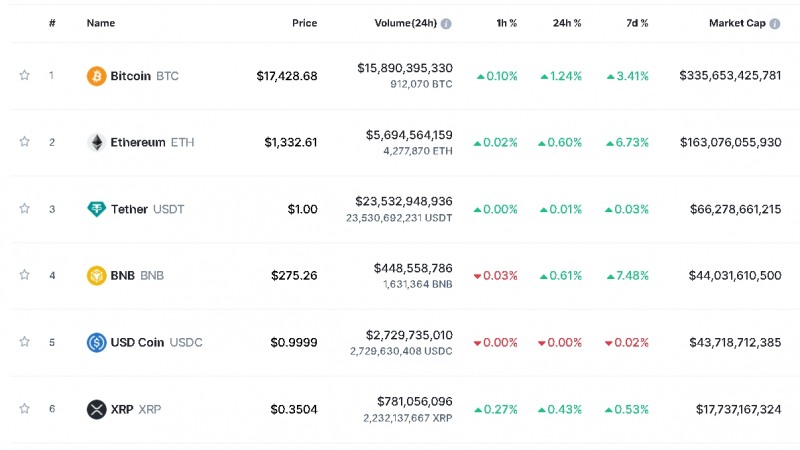This screenshot has width=800, height=450.
Task: Toggle the Ethereum watchlist star
Action: pos(24,142)
